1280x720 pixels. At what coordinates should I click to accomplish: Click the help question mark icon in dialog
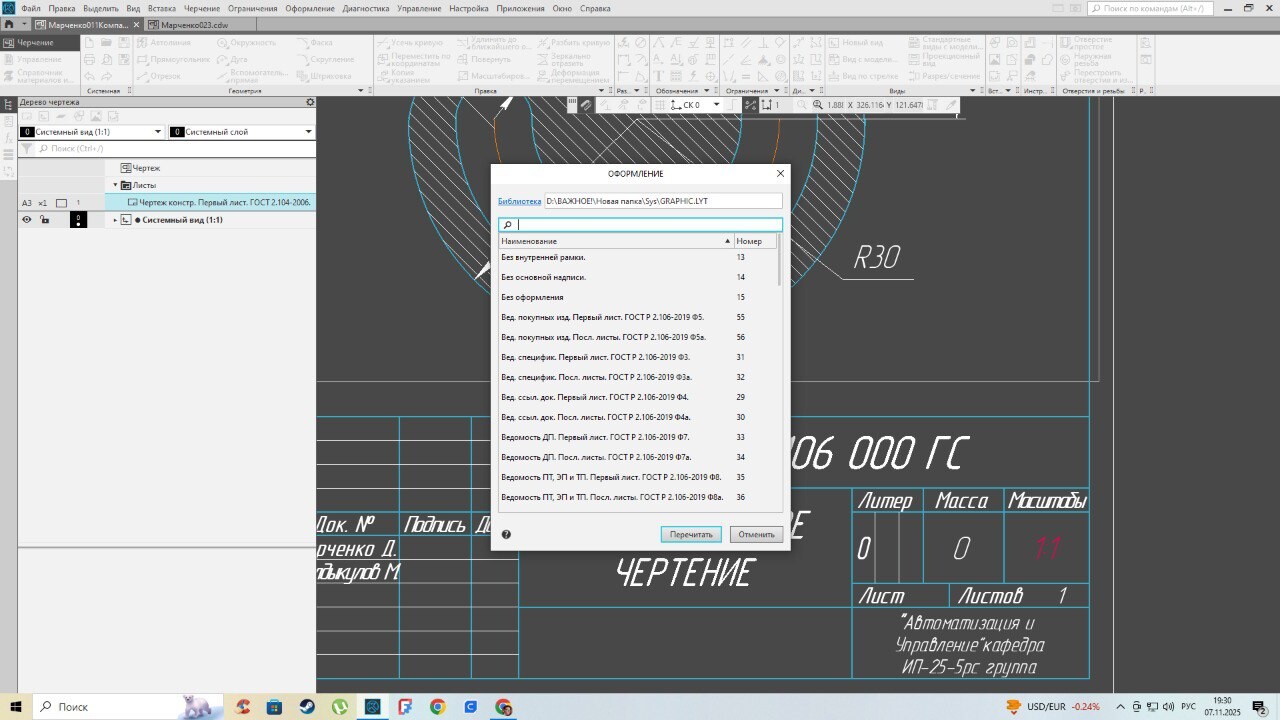(x=506, y=534)
